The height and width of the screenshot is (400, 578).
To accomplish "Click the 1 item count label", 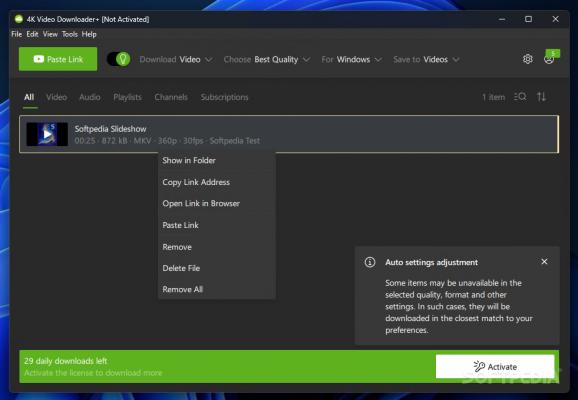I will 493,97.
